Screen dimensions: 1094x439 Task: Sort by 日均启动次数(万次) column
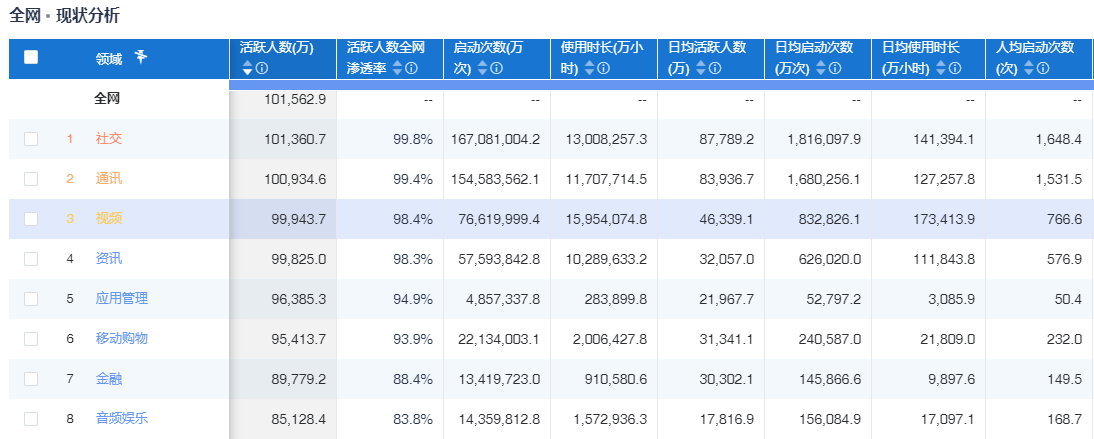[x=822, y=69]
